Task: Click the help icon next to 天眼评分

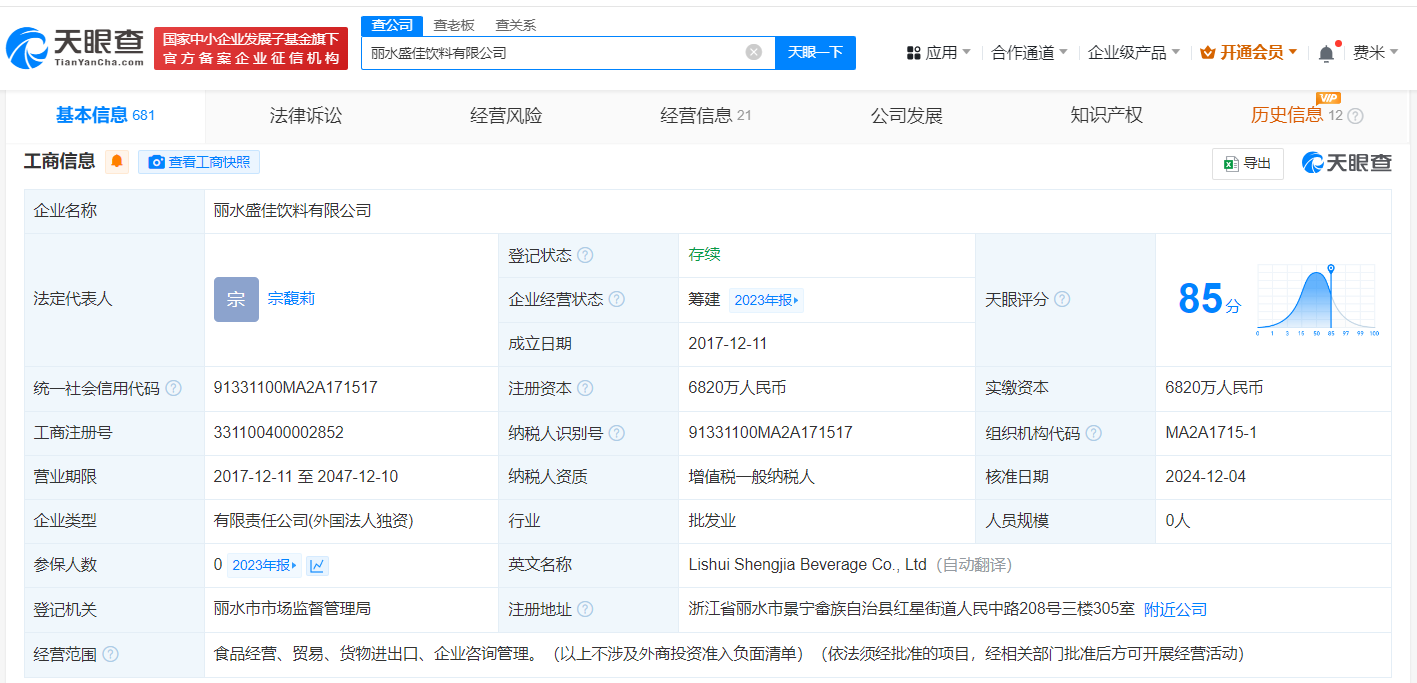Action: (1062, 299)
